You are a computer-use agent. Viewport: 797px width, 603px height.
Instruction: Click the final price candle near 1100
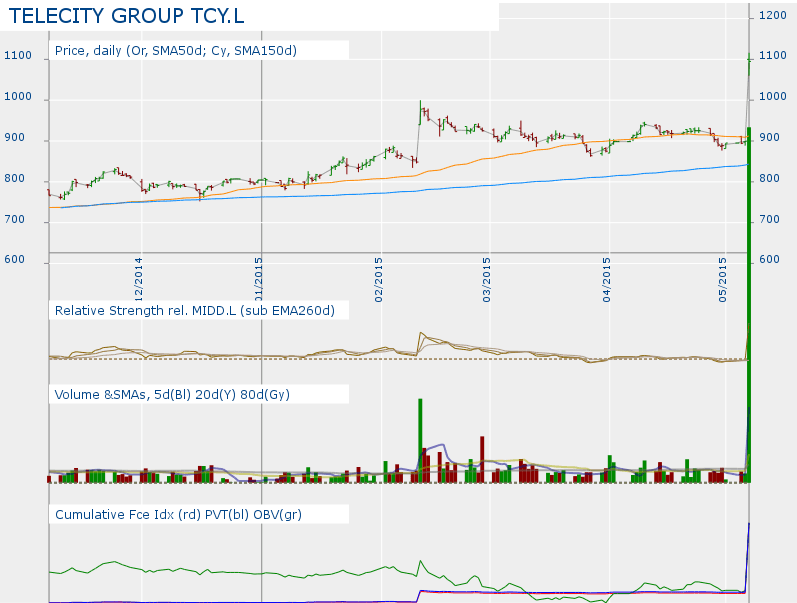point(749,64)
